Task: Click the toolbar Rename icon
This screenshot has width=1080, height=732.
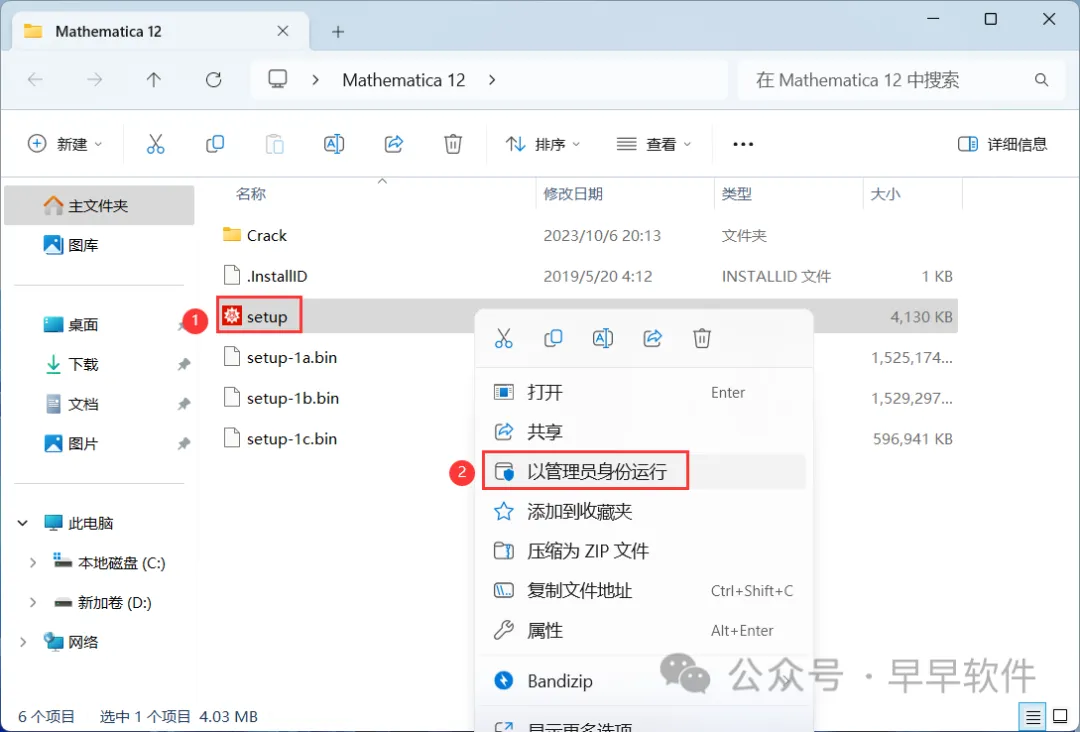Action: [x=334, y=144]
